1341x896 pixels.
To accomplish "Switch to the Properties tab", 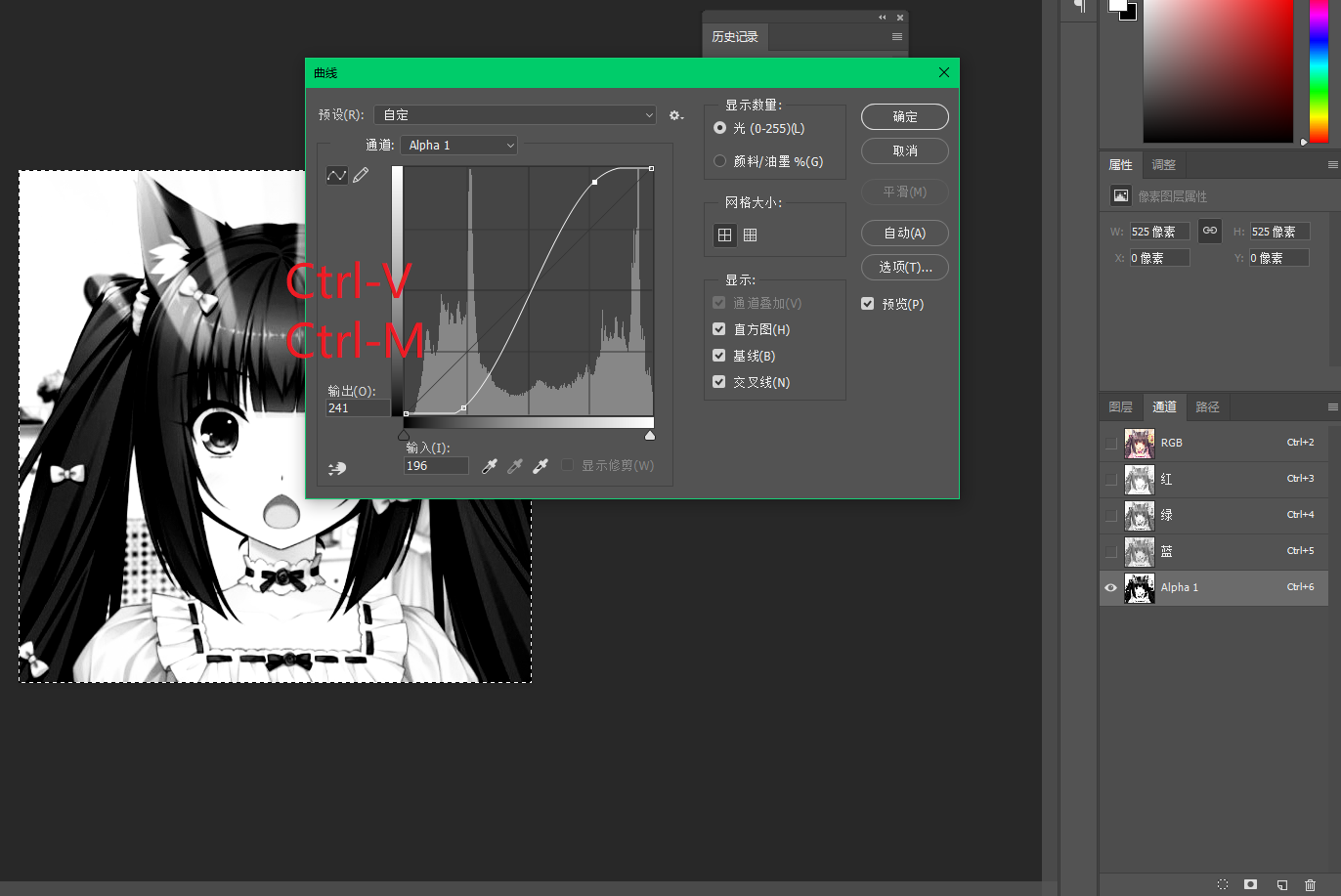I will tap(1121, 164).
